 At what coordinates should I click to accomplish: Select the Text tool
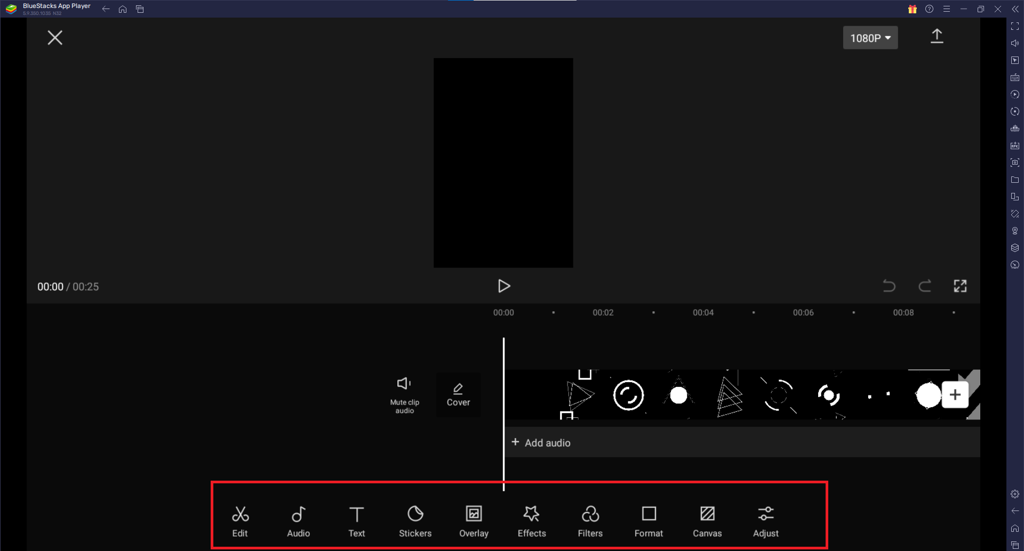click(356, 519)
